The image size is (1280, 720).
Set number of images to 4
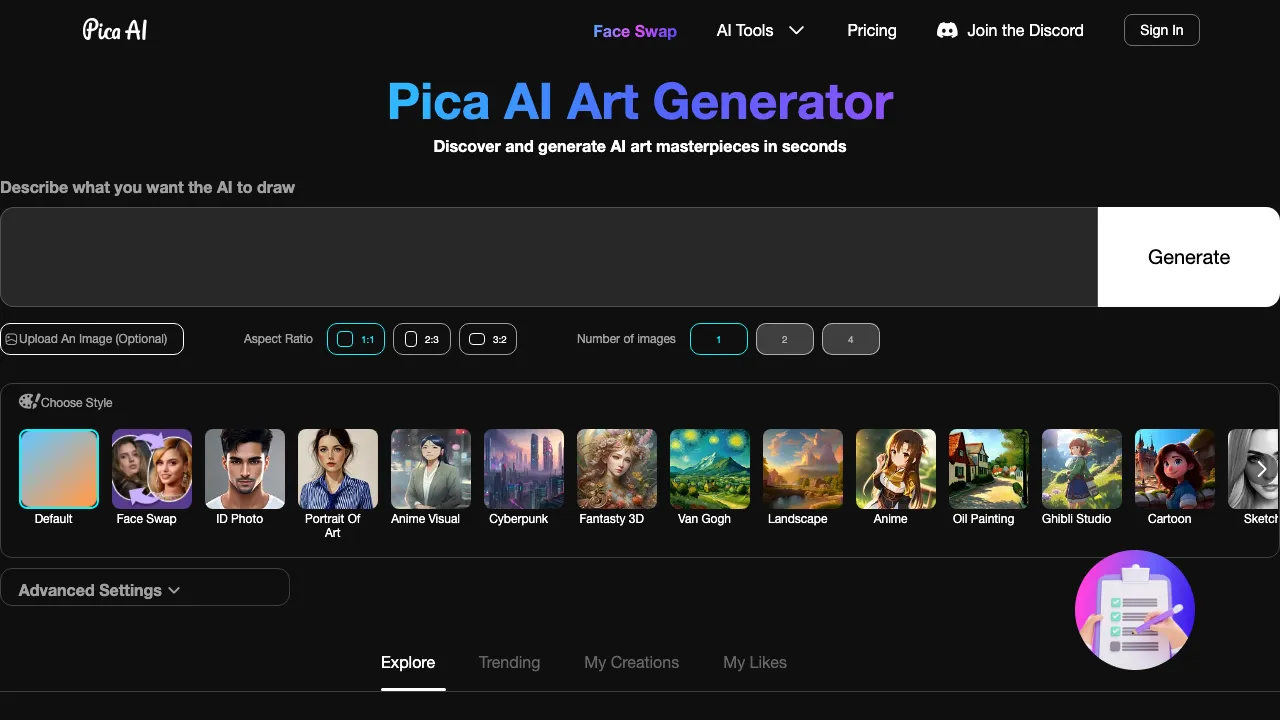click(x=850, y=339)
